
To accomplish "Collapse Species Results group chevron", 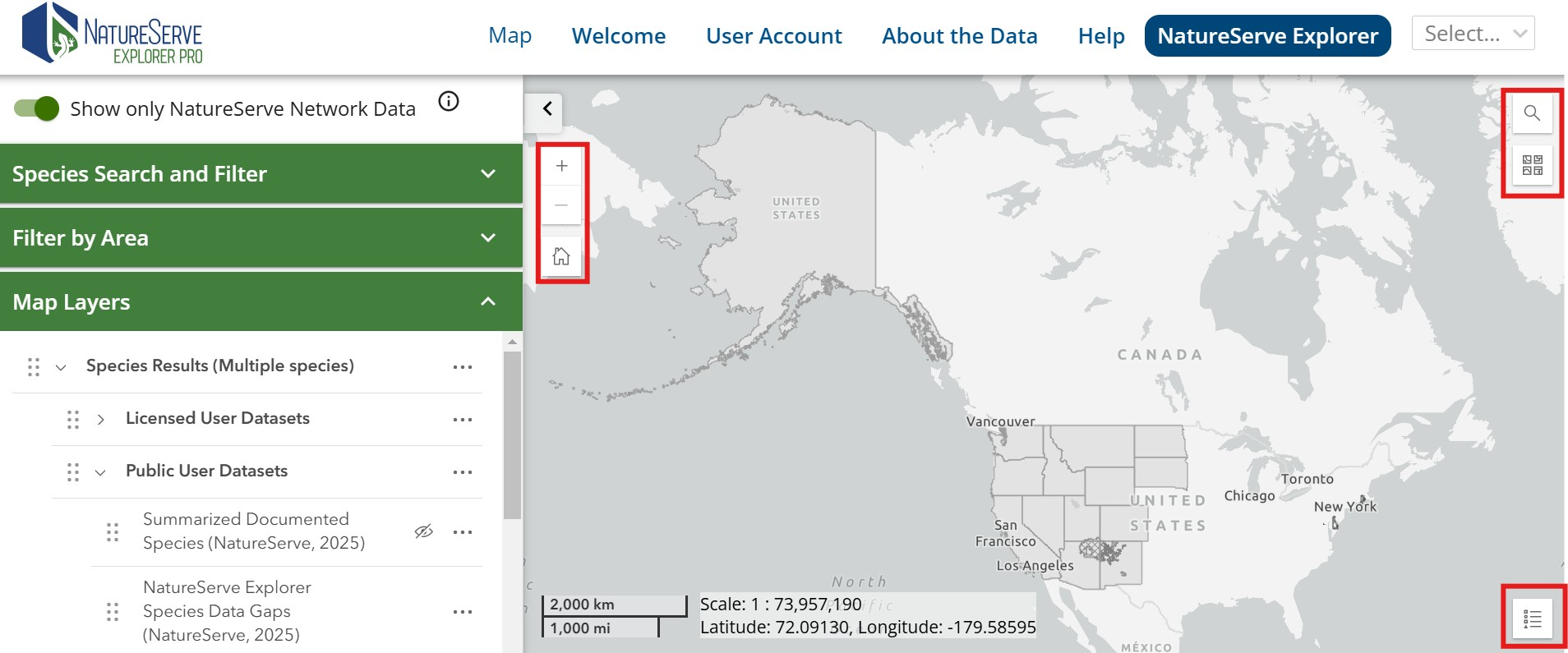I will tap(61, 367).
